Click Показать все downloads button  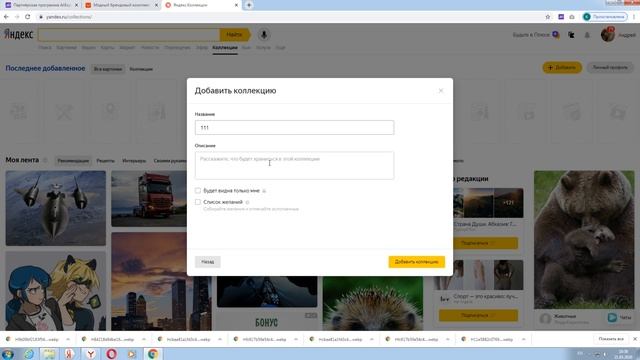611,339
